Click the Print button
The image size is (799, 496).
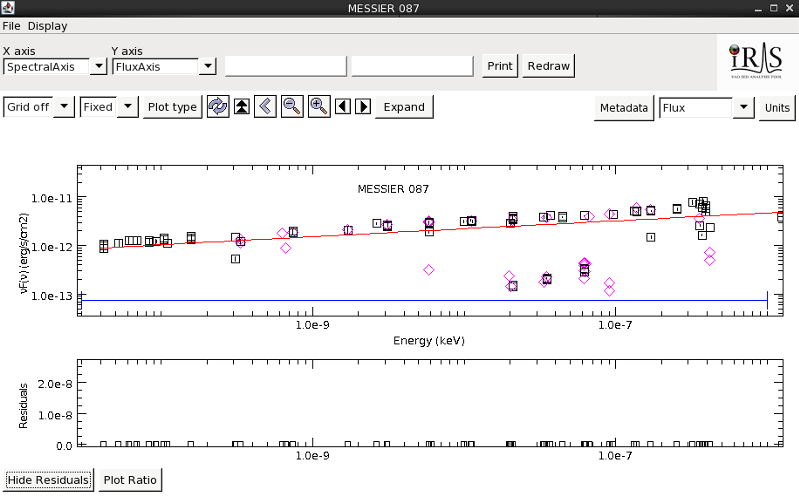tap(500, 66)
